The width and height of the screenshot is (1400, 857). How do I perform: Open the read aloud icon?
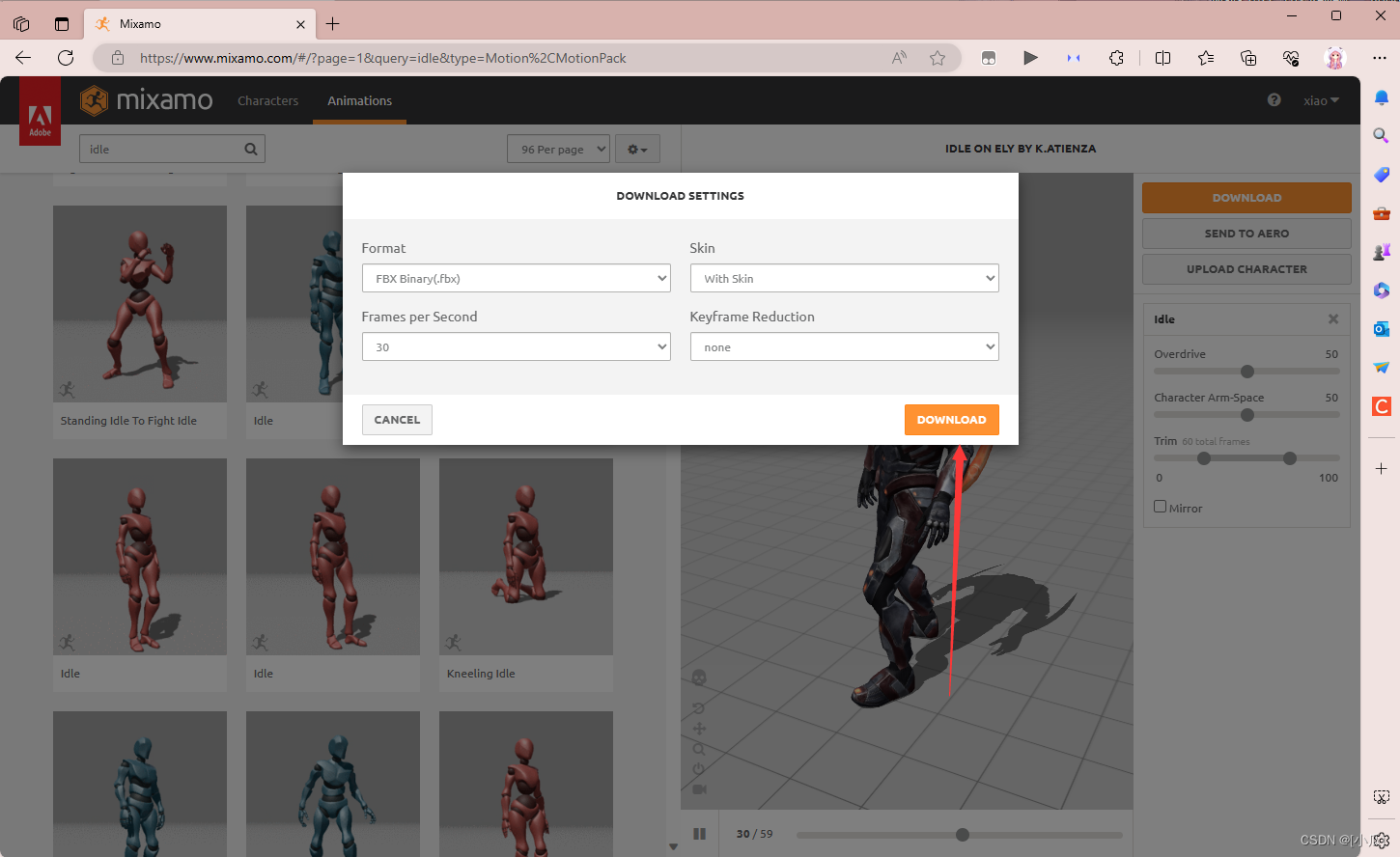click(x=899, y=58)
